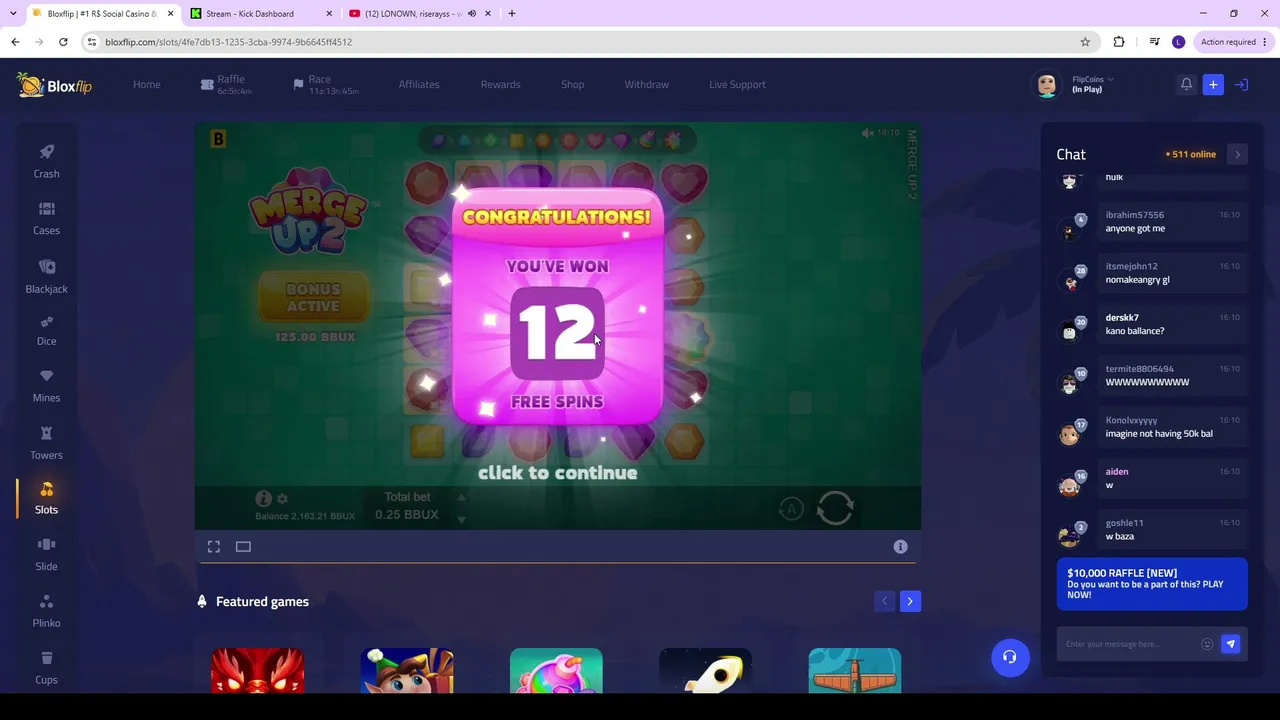Open the Race page

(326, 85)
